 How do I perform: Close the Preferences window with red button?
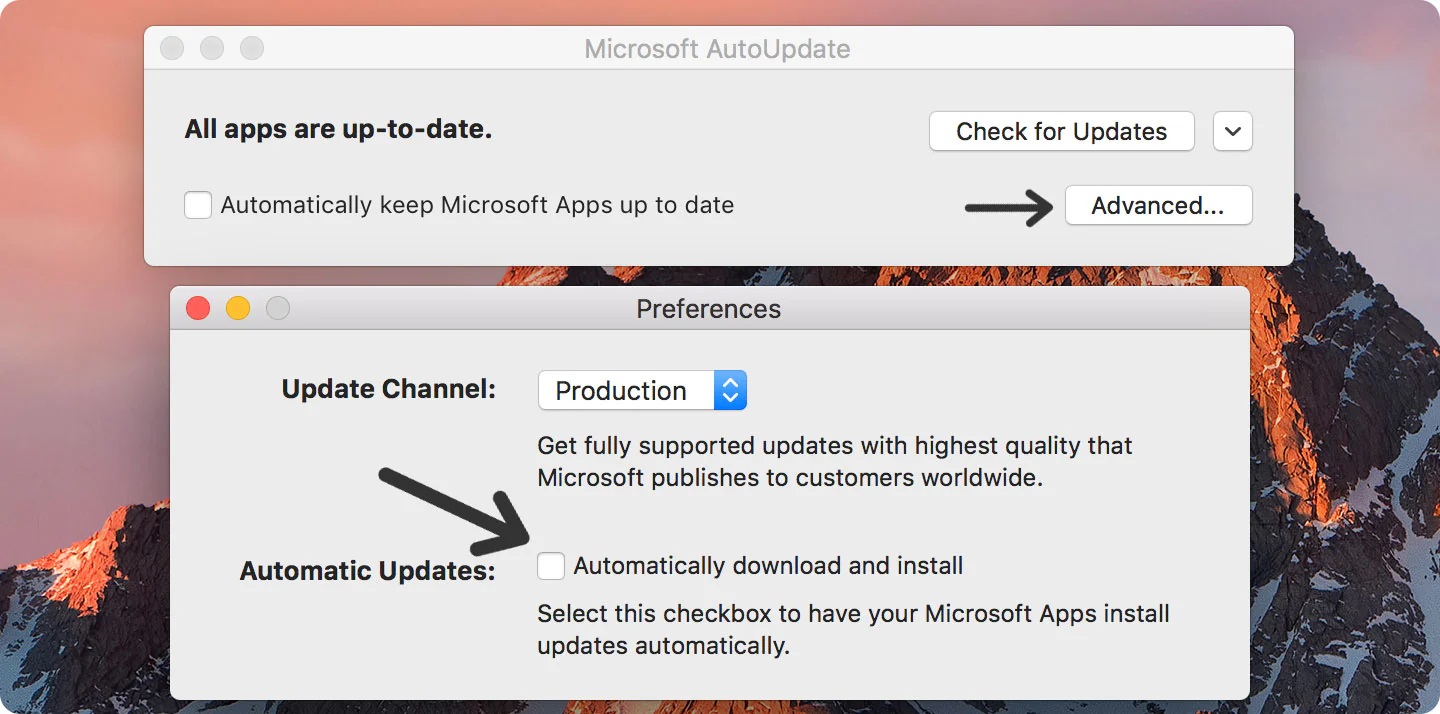(x=198, y=309)
